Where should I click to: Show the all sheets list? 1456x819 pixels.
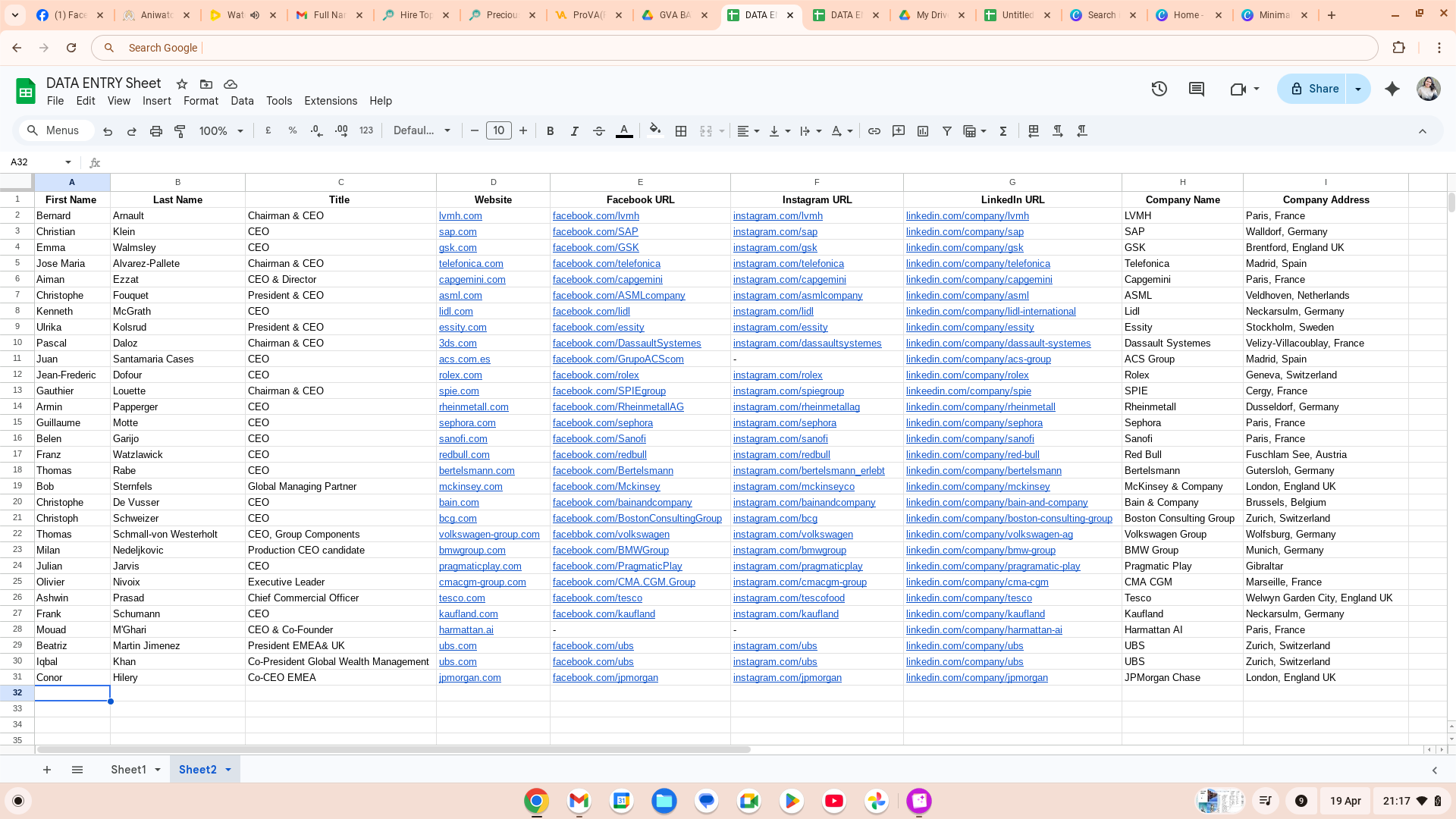tap(77, 770)
